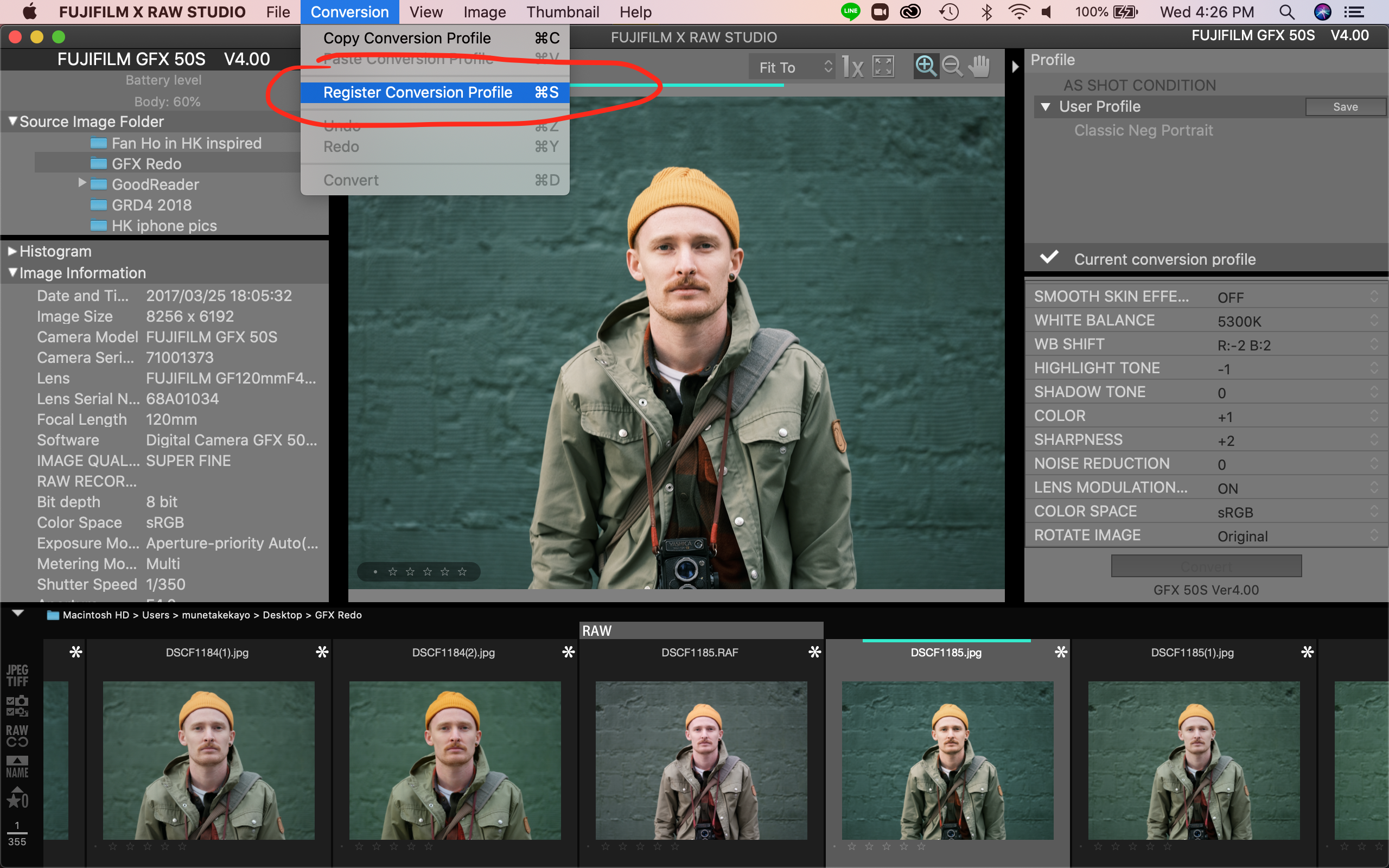This screenshot has height=868, width=1389.
Task: Open the View menu
Action: click(x=426, y=11)
